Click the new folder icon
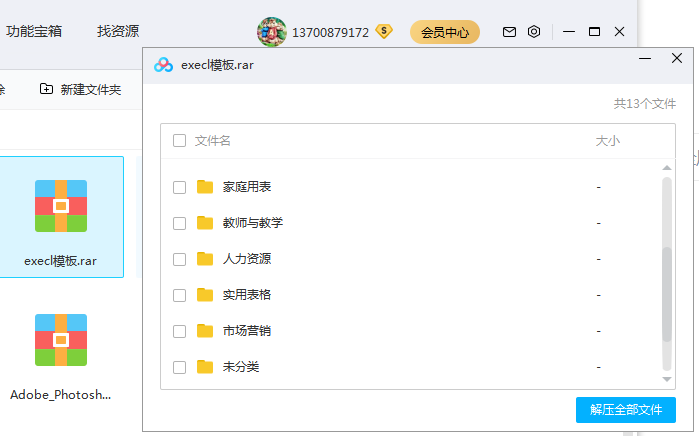Image resolution: width=699 pixels, height=436 pixels. pos(46,89)
